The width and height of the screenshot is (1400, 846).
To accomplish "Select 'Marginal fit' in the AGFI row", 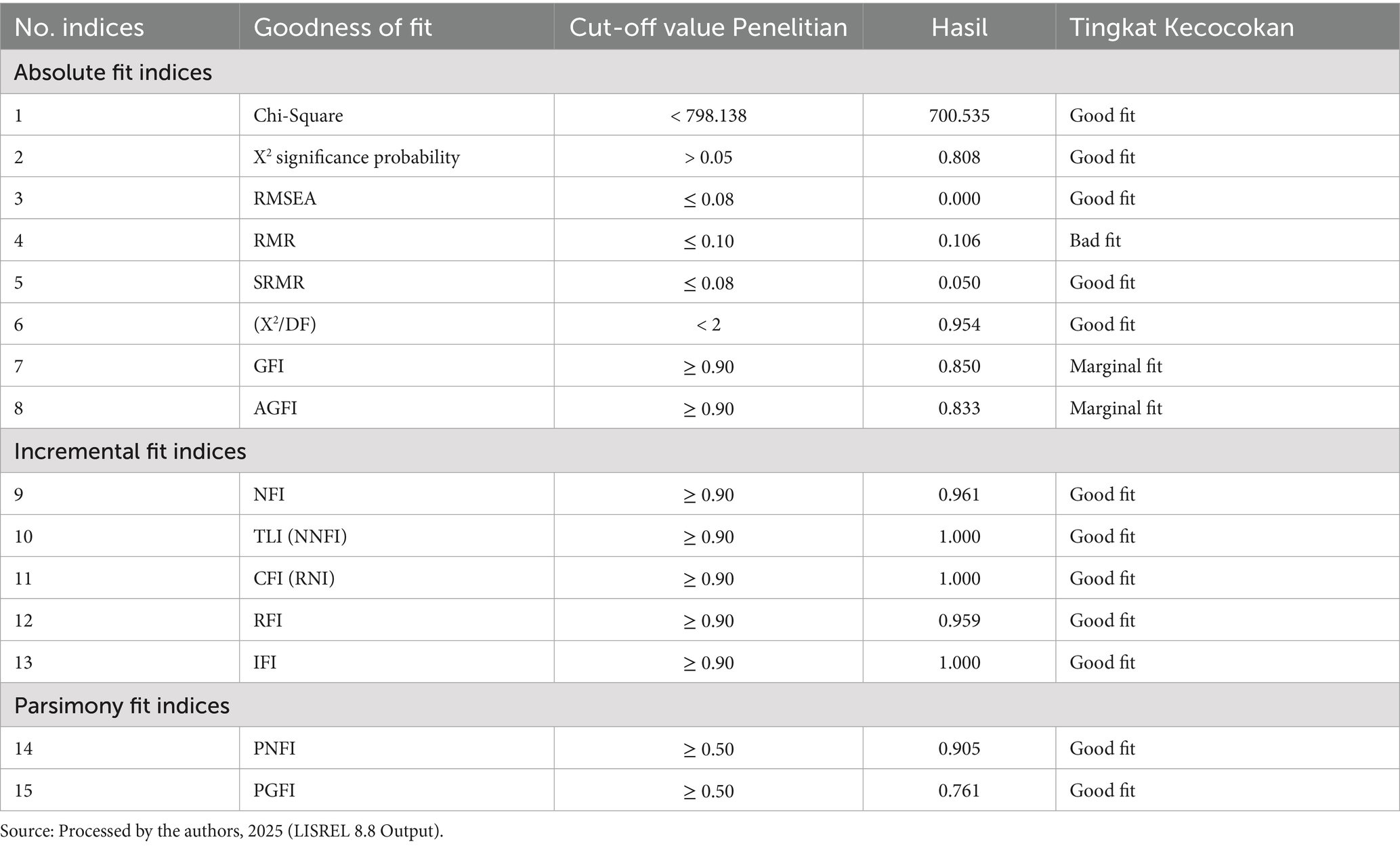I will click(1116, 408).
